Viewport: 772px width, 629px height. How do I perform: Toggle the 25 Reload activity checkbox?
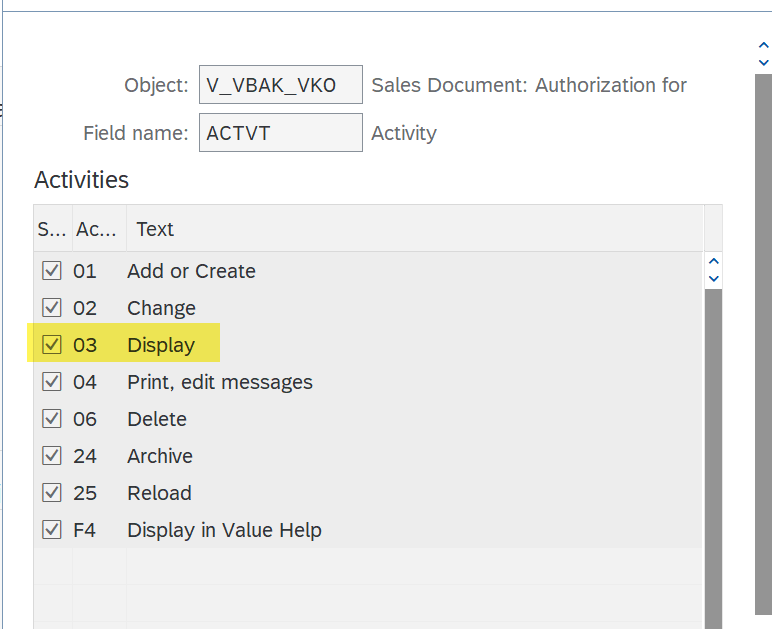(51, 493)
